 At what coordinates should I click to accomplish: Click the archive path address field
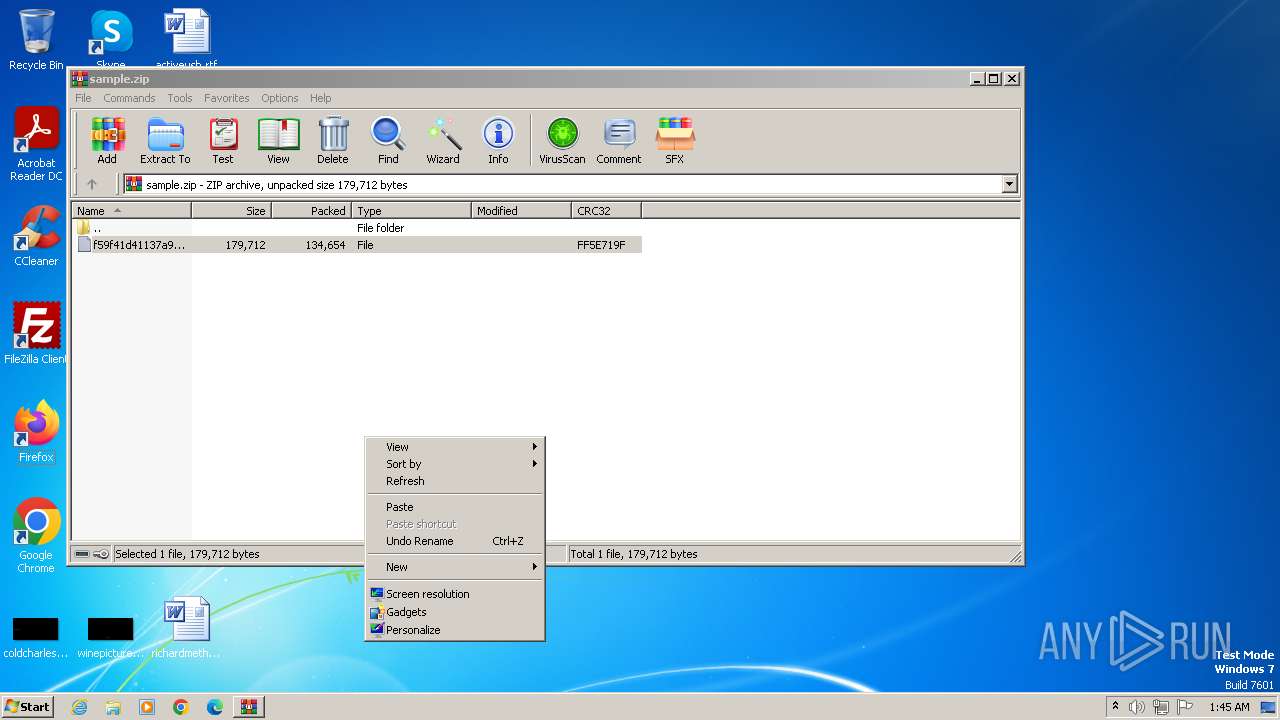(x=562, y=184)
